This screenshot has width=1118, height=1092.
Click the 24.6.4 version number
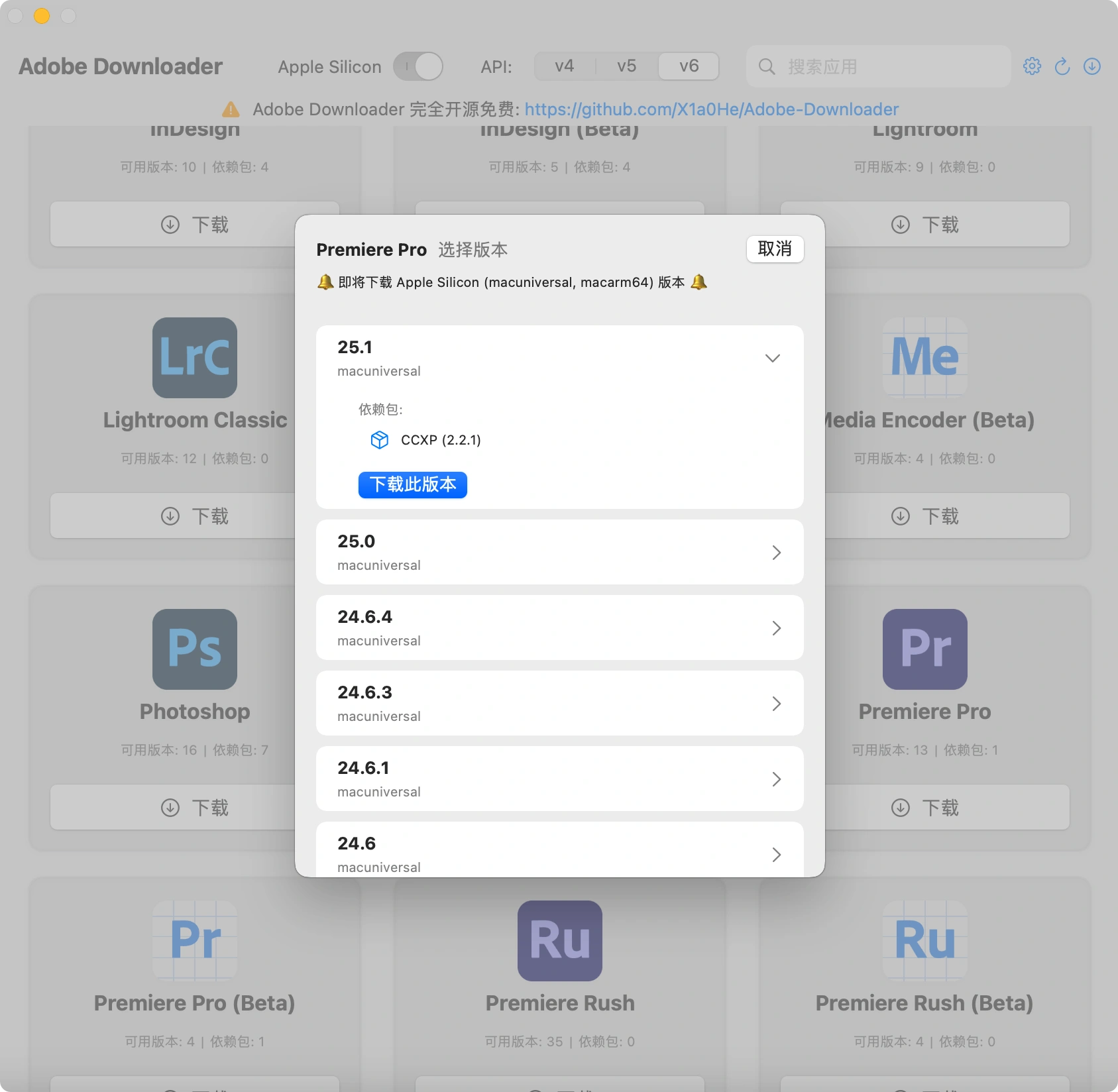(x=365, y=617)
